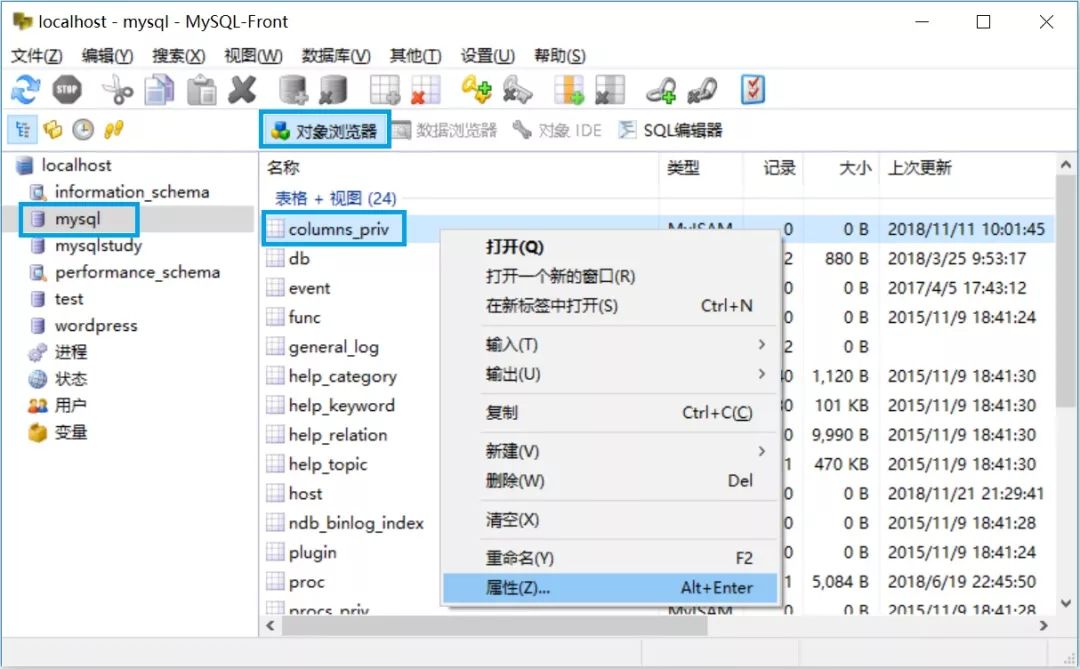
Task: Click the create database icon
Action: (293, 90)
